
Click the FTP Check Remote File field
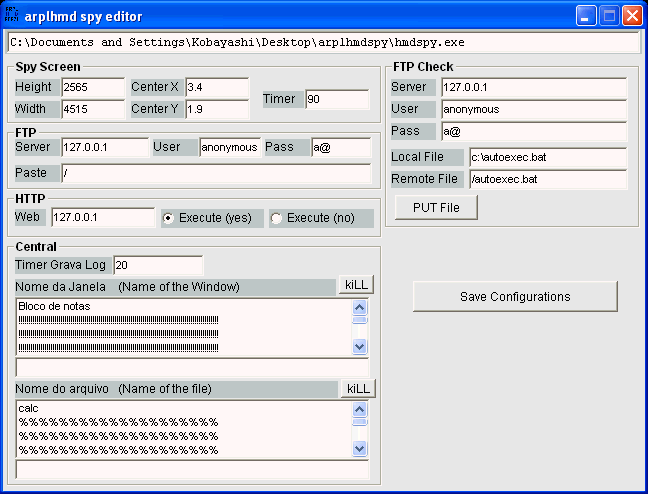coord(547,179)
